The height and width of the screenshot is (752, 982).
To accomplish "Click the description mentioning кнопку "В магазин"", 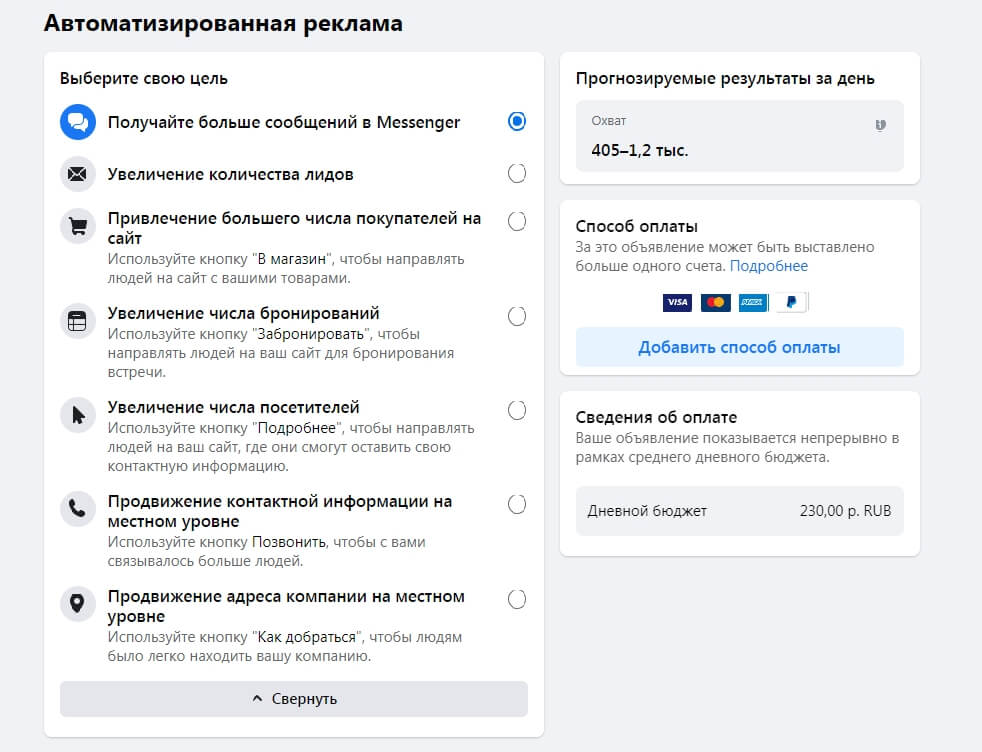I will click(x=286, y=269).
